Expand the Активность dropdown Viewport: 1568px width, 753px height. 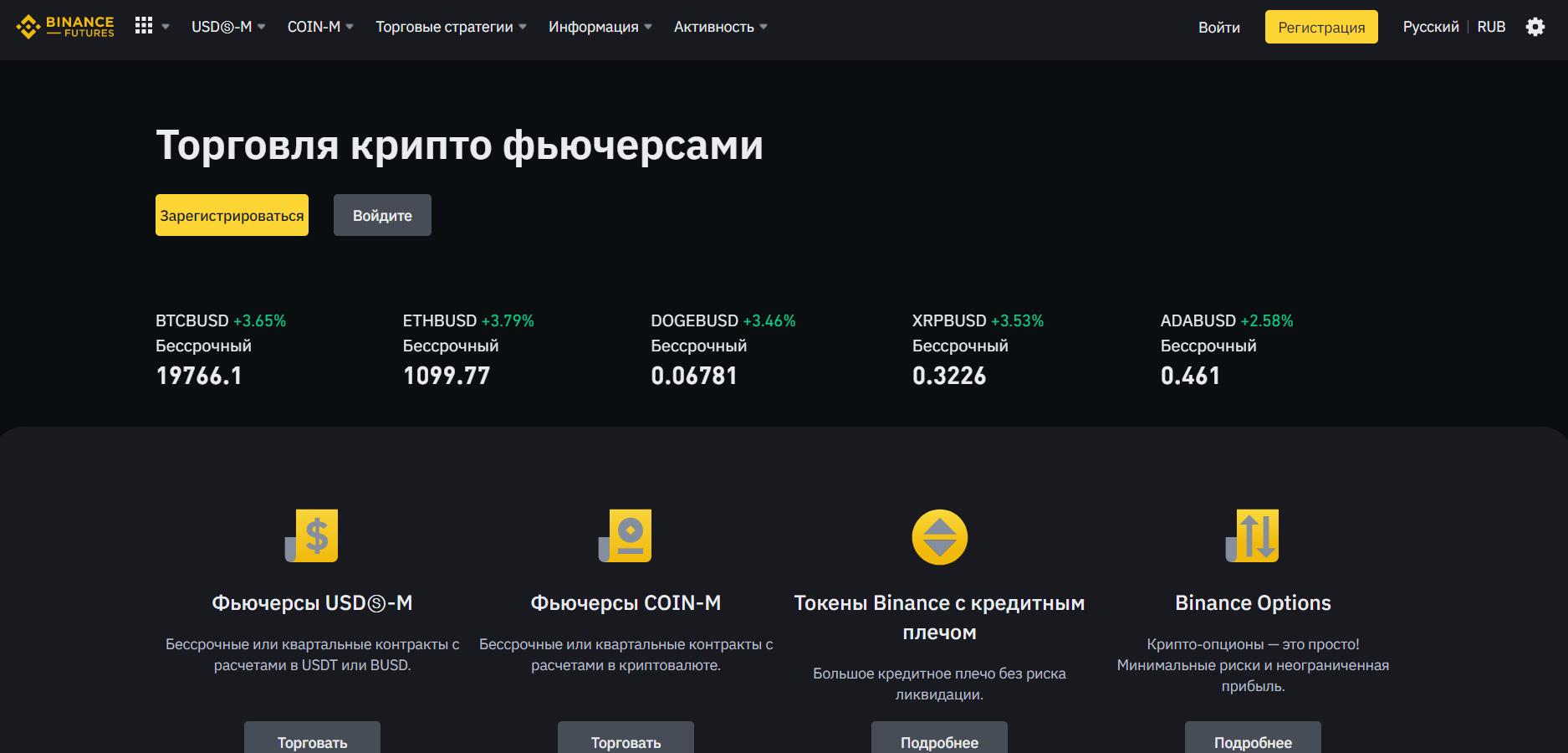pyautogui.click(x=715, y=26)
